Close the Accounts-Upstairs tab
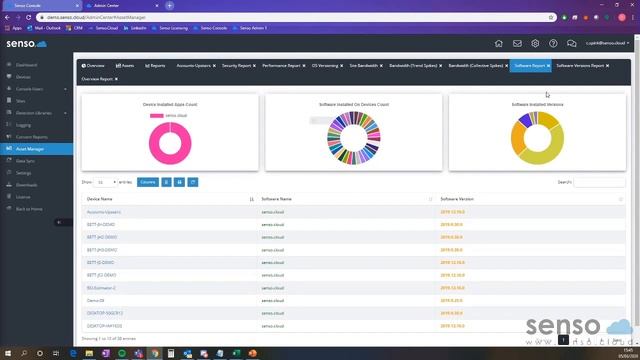640x360 pixels. [x=214, y=66]
